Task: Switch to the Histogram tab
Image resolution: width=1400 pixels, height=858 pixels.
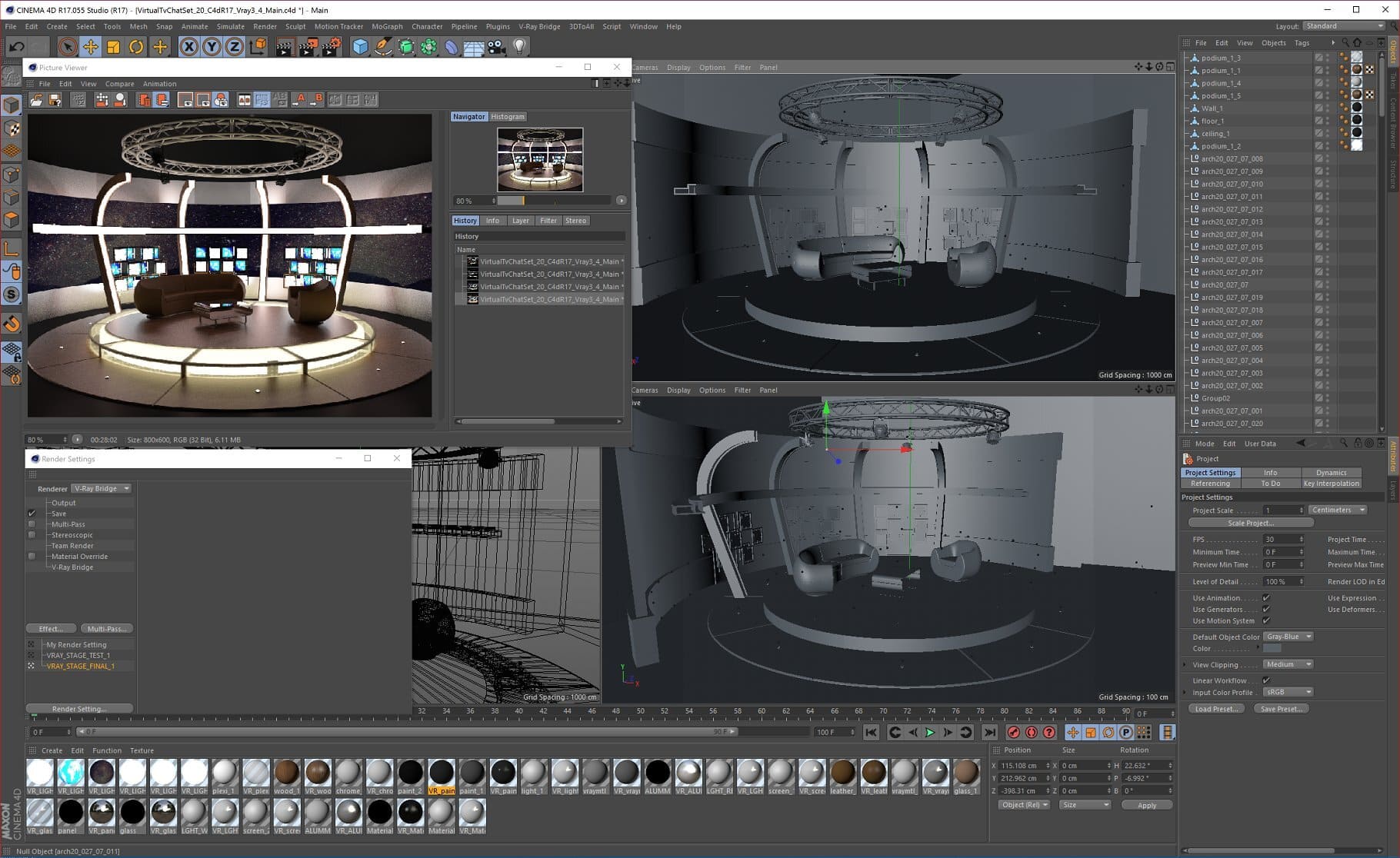Action: [x=508, y=117]
